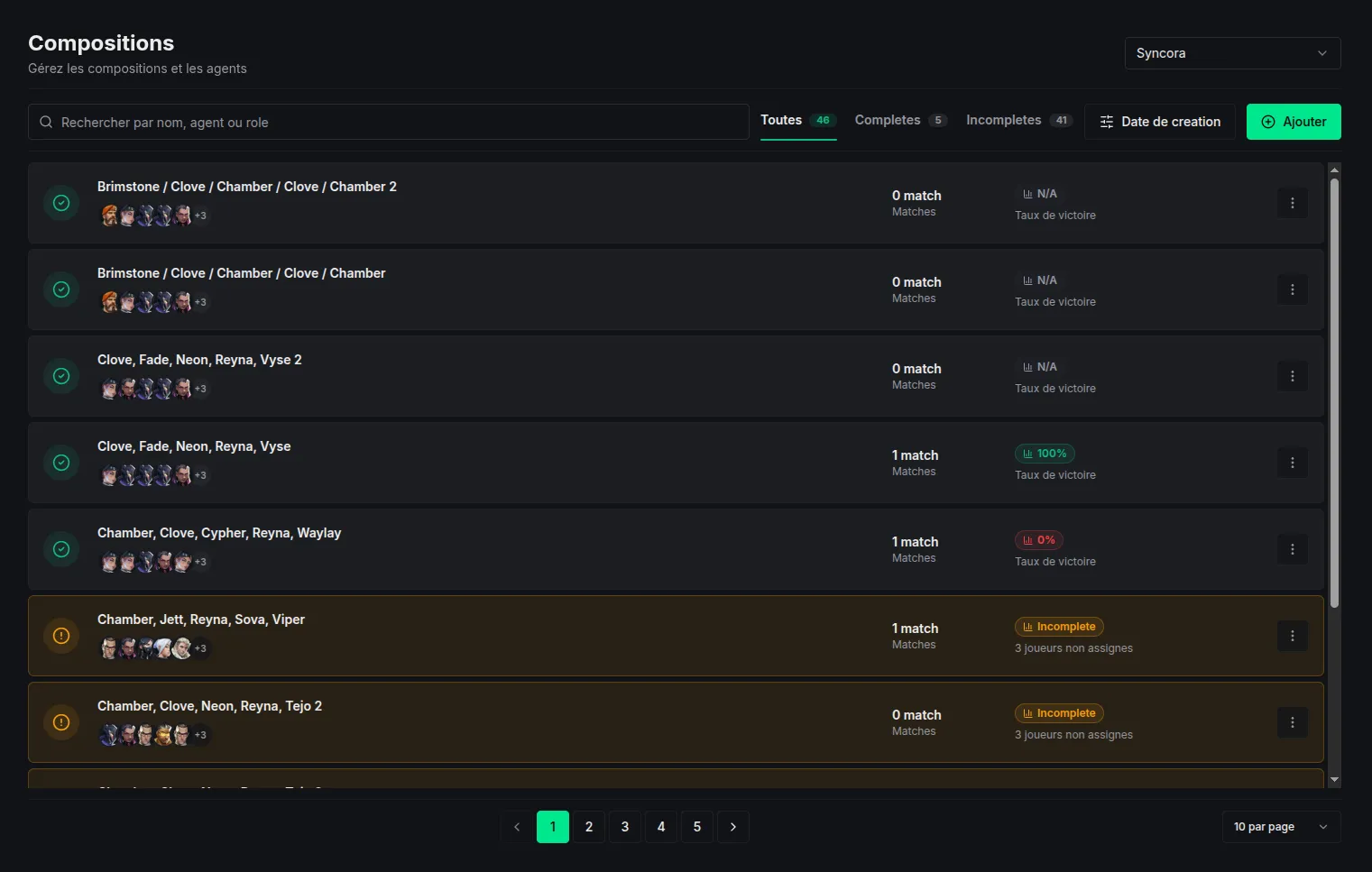The height and width of the screenshot is (872, 1372).
Task: Click N/A win rate of Clove, Fade, Neon, Reyna, Vyse 2
Action: pyautogui.click(x=1039, y=367)
